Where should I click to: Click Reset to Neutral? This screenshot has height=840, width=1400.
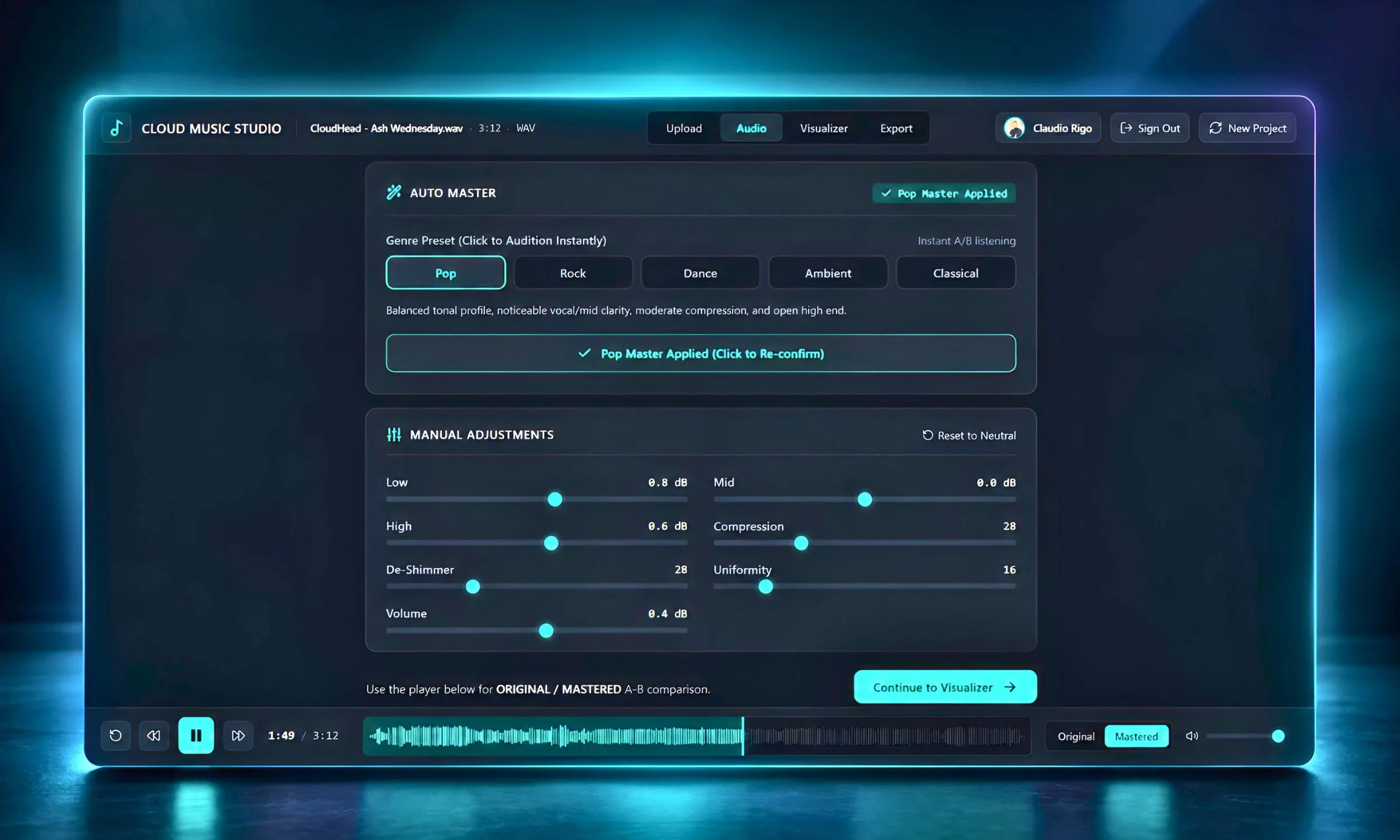coord(969,435)
